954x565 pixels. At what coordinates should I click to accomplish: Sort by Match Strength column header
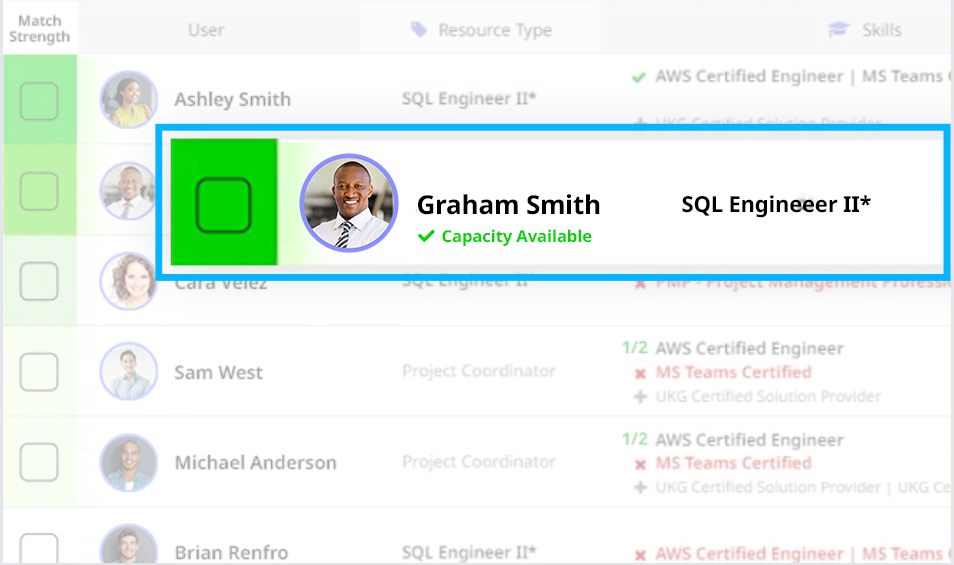point(40,29)
